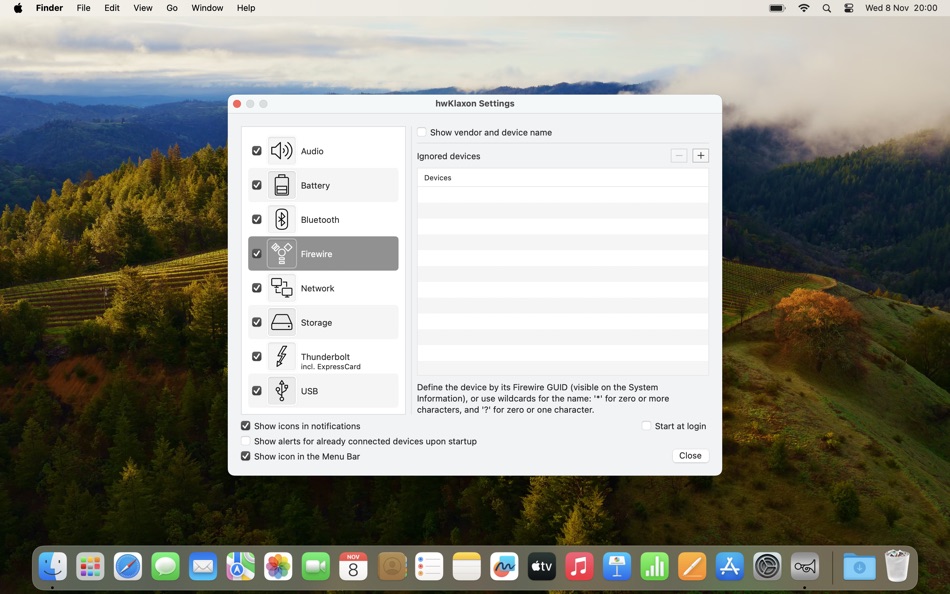Open Spotlight search in menu bar
Viewport: 950px width, 594px height.
point(826,8)
